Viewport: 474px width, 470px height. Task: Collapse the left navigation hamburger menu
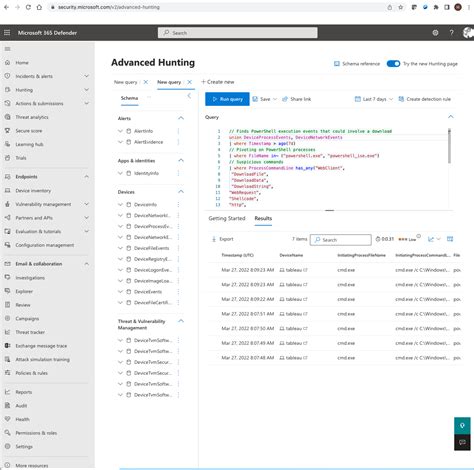point(7,49)
